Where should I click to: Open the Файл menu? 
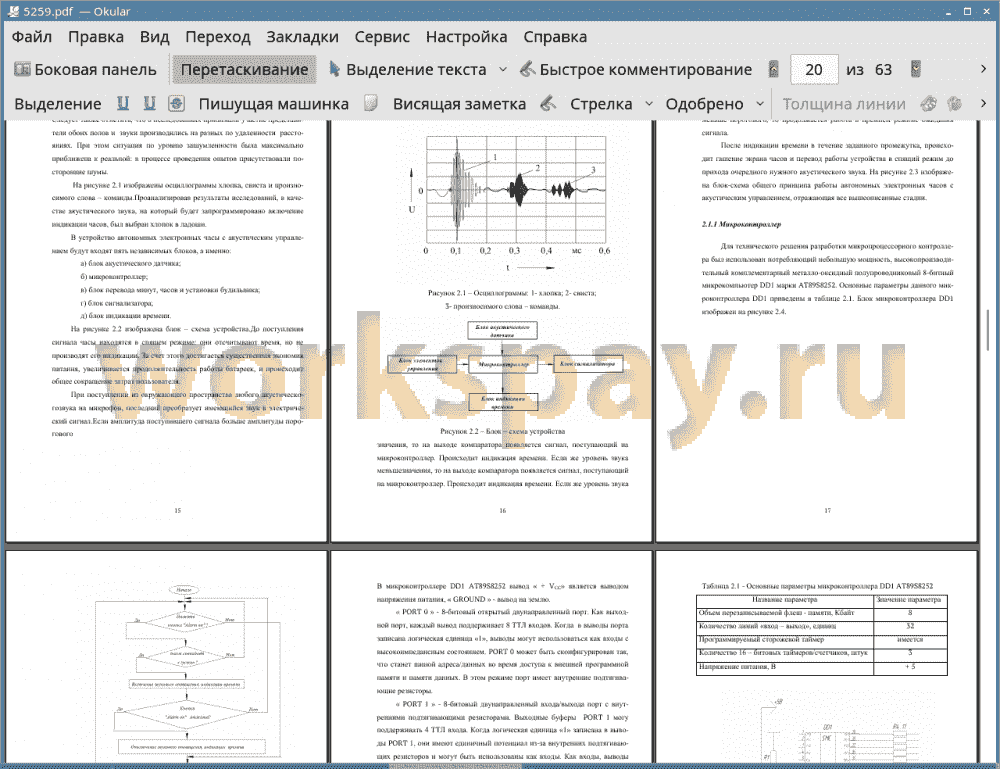(x=32, y=37)
